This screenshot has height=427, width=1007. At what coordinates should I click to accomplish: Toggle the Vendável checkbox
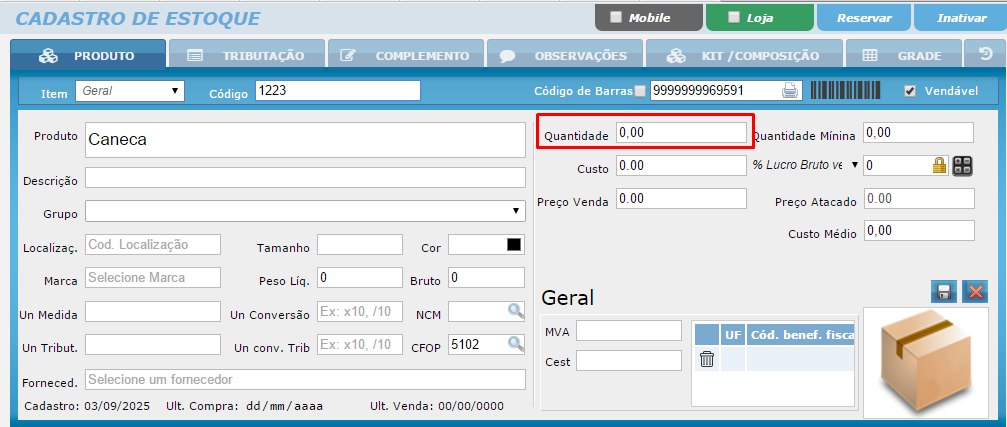tap(909, 91)
